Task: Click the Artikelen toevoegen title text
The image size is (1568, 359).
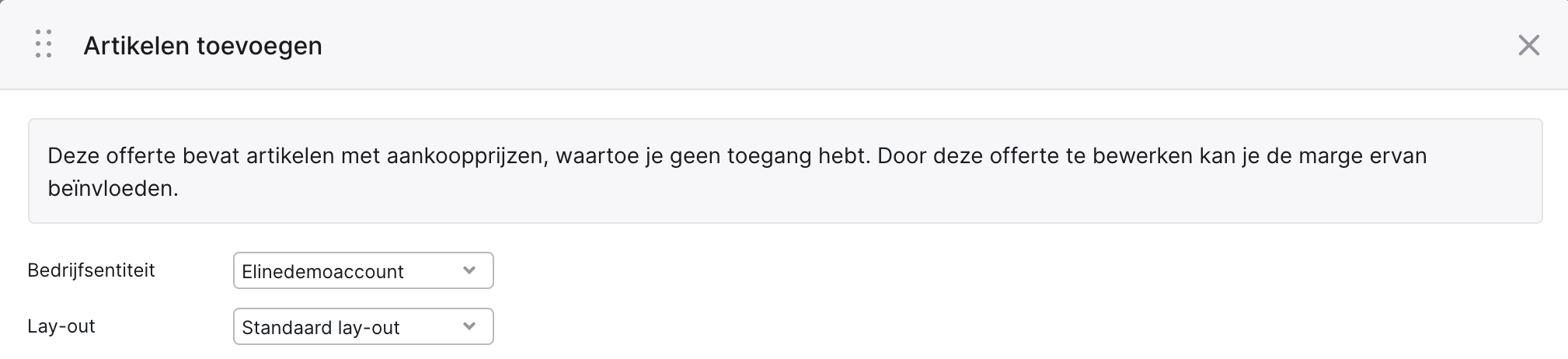Action: tap(203, 46)
